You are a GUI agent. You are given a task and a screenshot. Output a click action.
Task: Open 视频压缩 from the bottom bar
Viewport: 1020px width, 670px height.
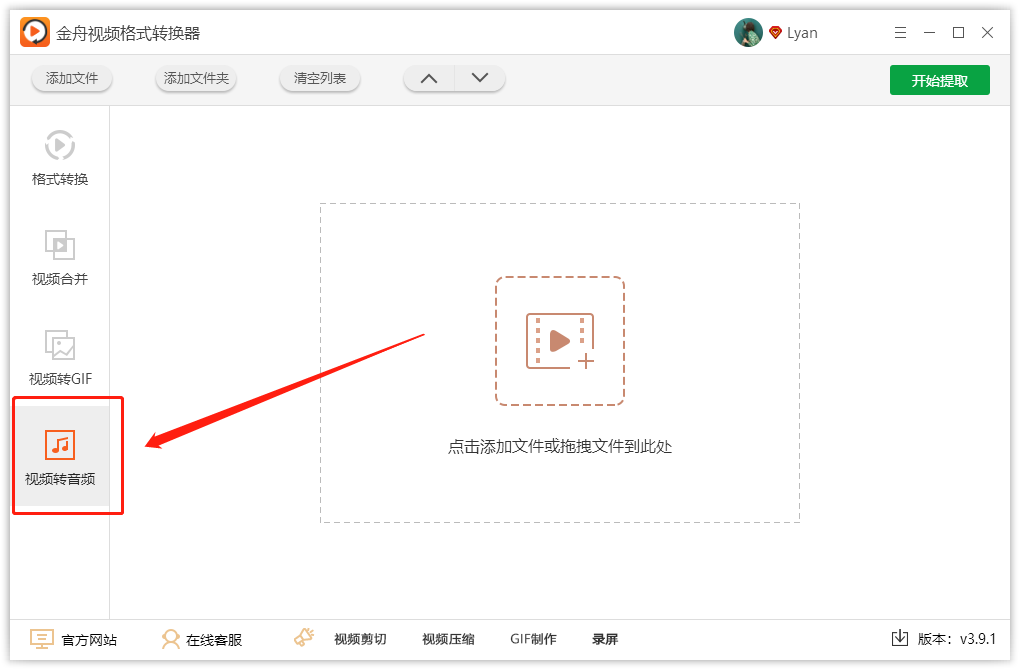[x=448, y=639]
